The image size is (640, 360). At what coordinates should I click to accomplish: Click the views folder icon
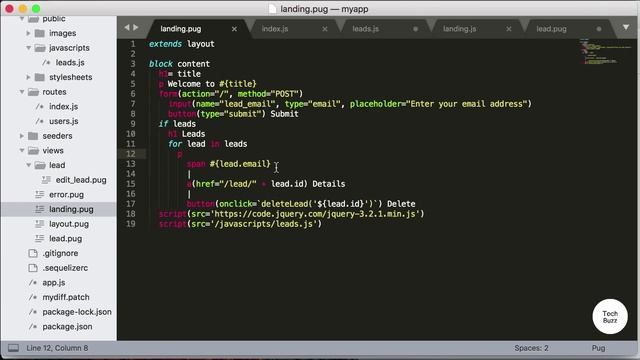(33, 151)
